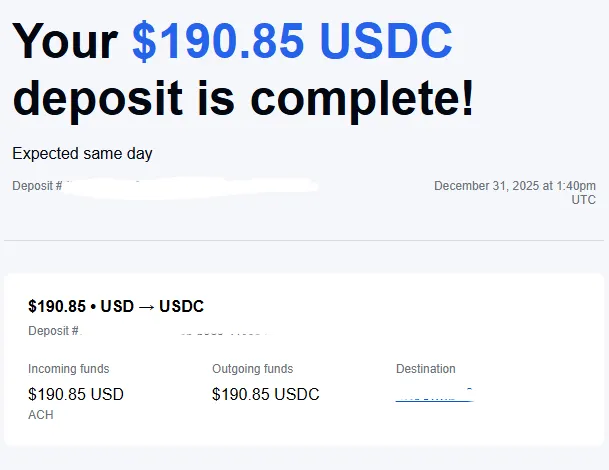
Task: Click the "ACH" payment method label
Action: pyautogui.click(x=41, y=415)
